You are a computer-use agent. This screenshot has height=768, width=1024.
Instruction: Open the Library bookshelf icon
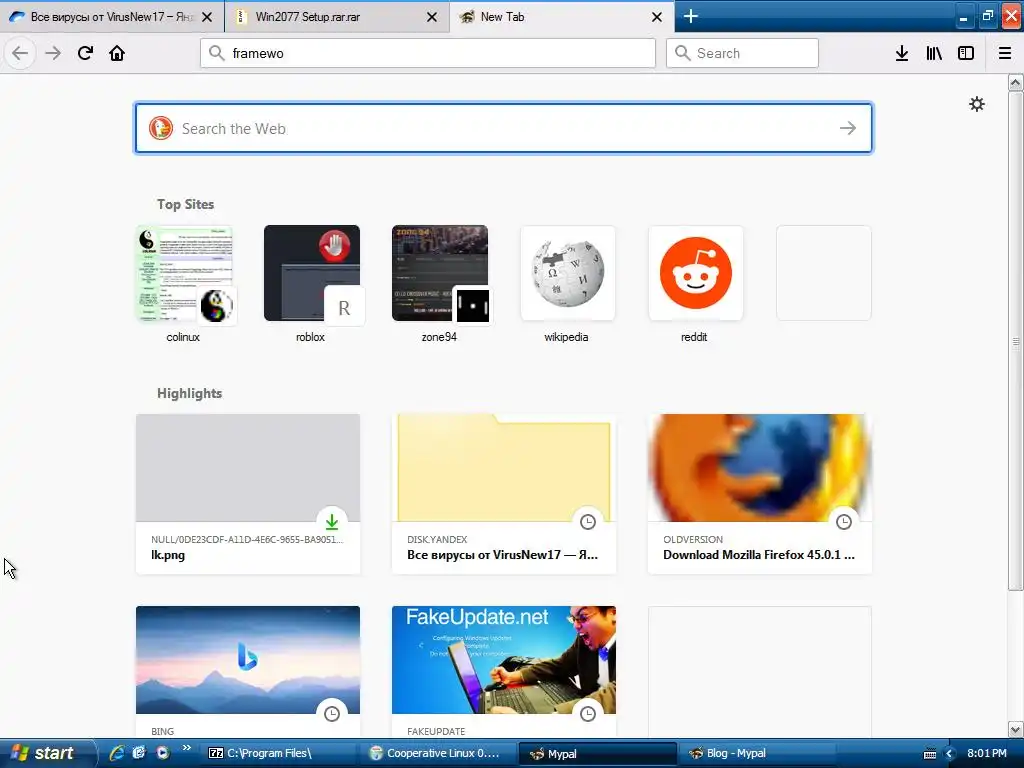[x=934, y=53]
